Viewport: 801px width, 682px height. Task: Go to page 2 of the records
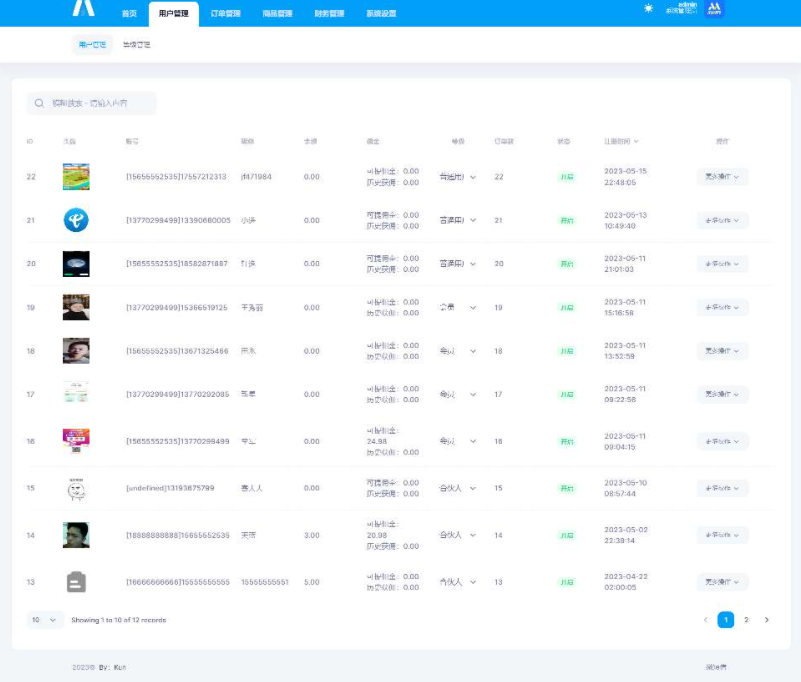coord(746,620)
